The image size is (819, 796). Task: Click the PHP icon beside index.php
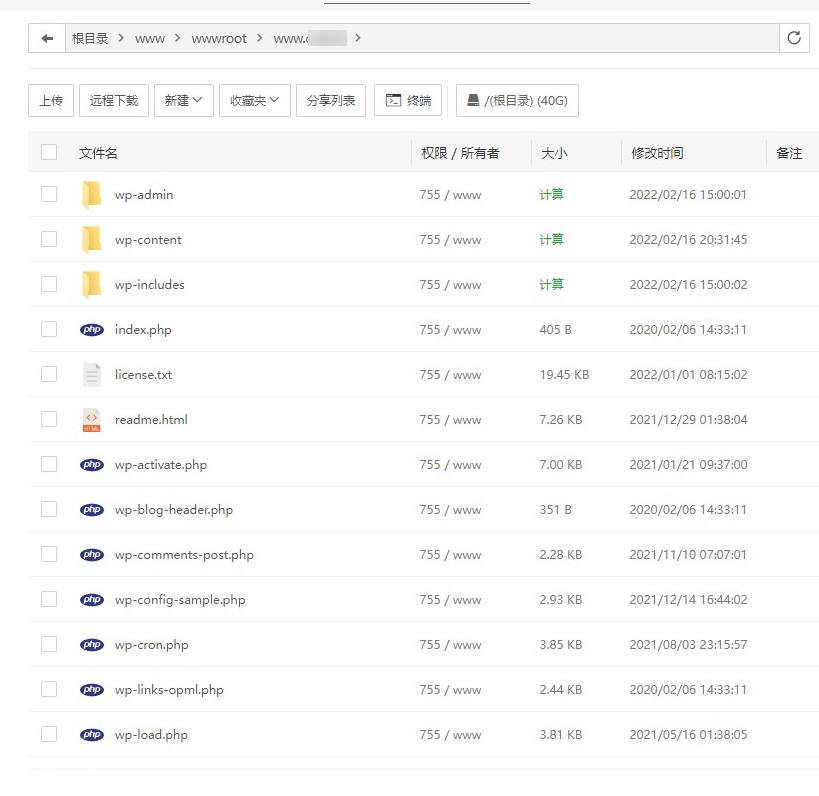pyautogui.click(x=92, y=329)
